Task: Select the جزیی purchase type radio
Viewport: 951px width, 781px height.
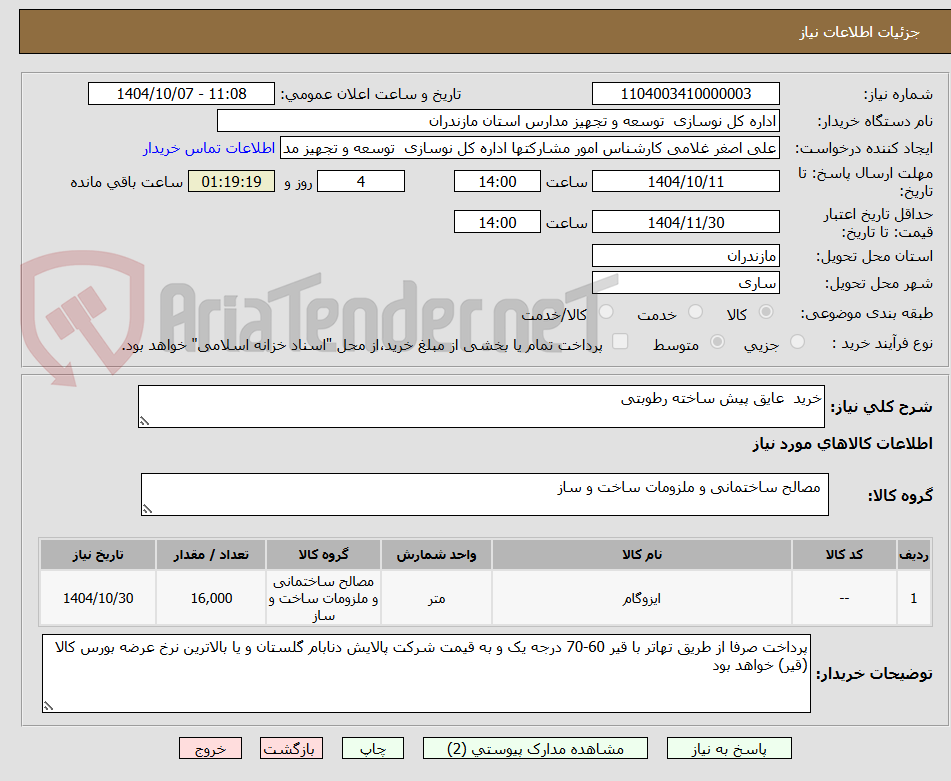Action: pos(798,342)
